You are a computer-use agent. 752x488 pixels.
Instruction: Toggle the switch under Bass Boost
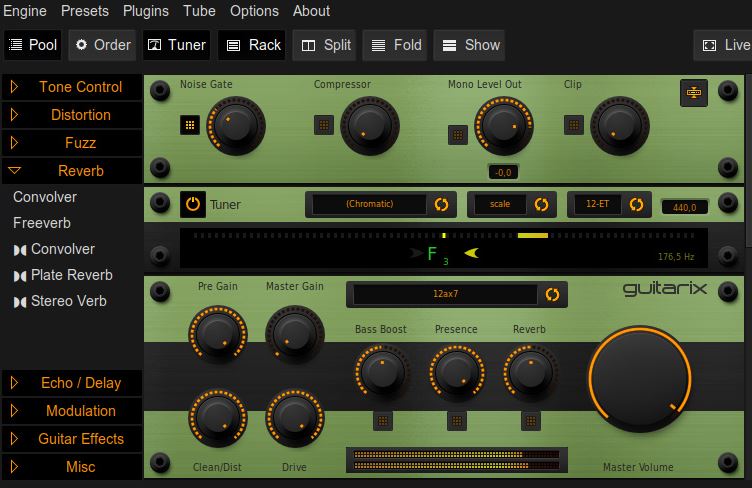383,421
